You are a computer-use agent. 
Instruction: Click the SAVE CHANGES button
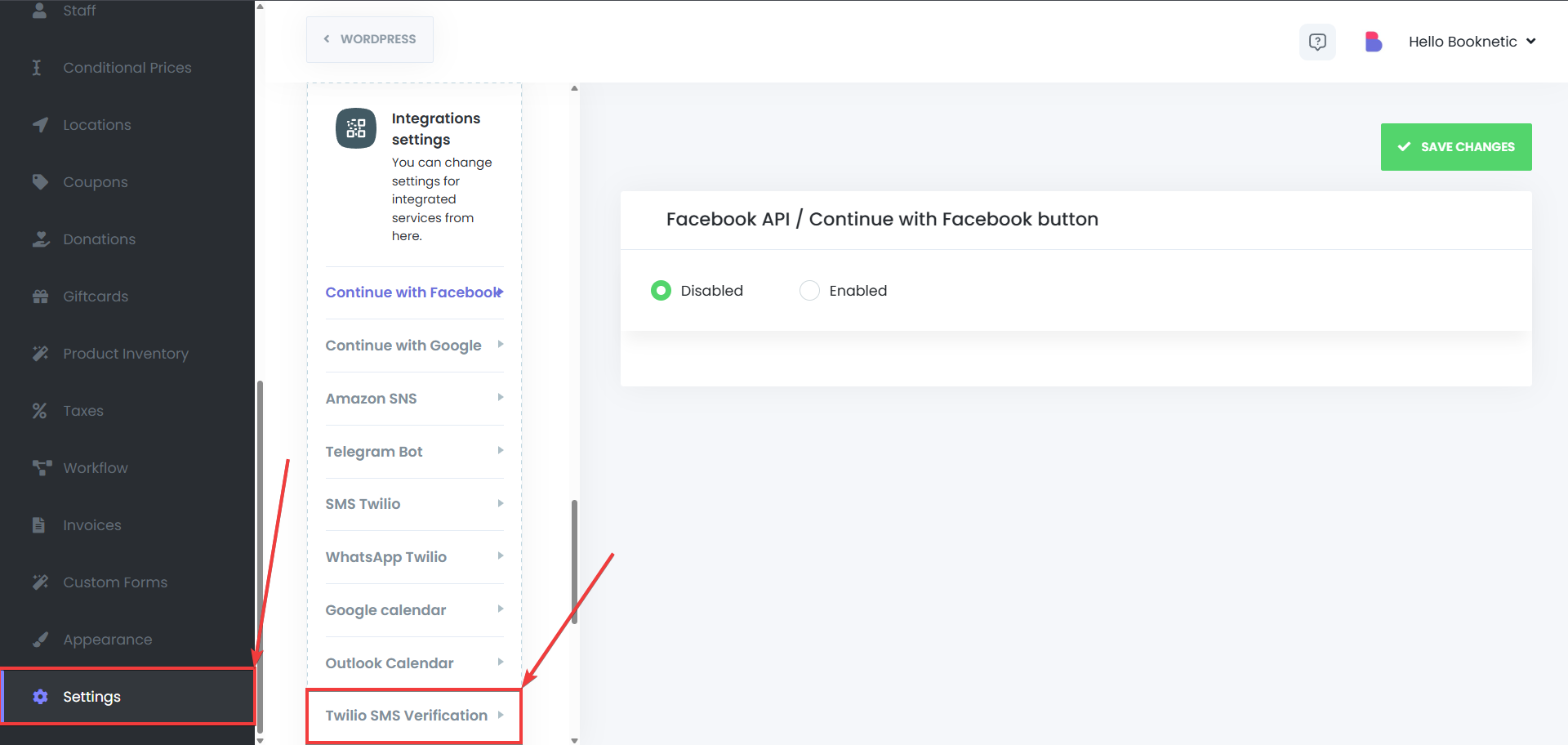[1456, 147]
